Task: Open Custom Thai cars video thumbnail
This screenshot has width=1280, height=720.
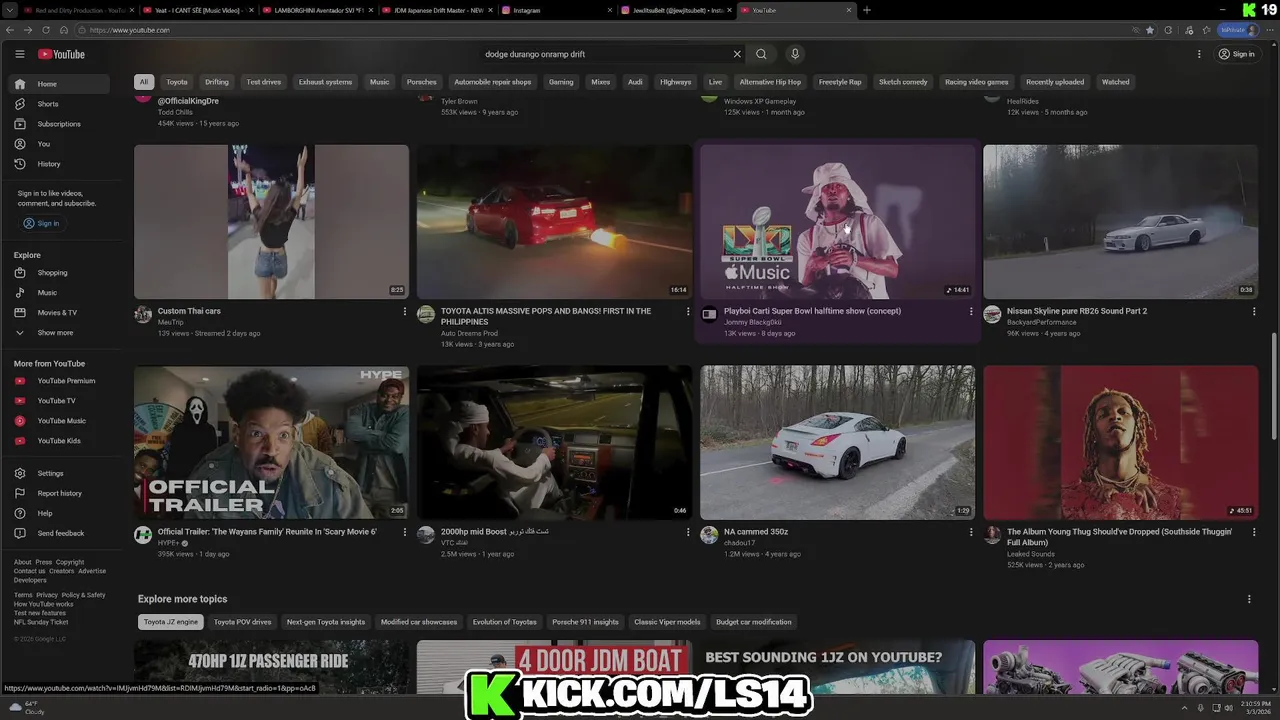Action: (271, 222)
